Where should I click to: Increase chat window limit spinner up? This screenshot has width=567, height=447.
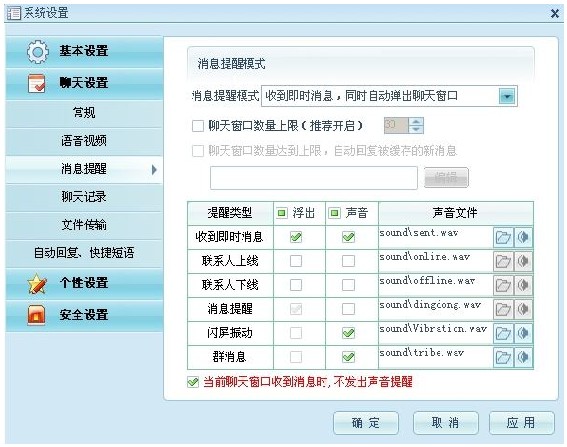pos(416,122)
